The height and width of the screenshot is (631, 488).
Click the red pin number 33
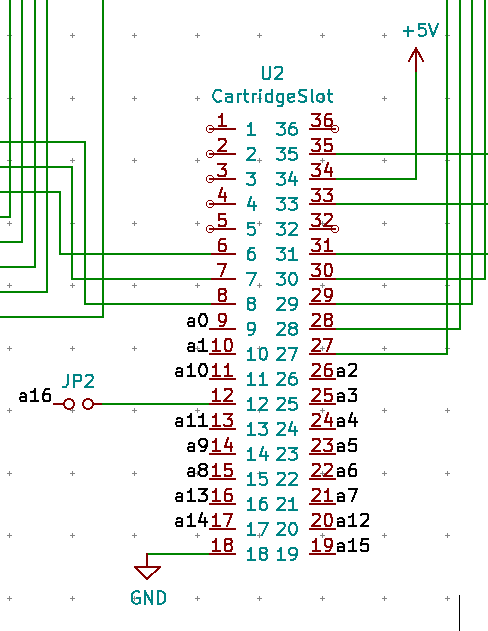[x=322, y=196]
